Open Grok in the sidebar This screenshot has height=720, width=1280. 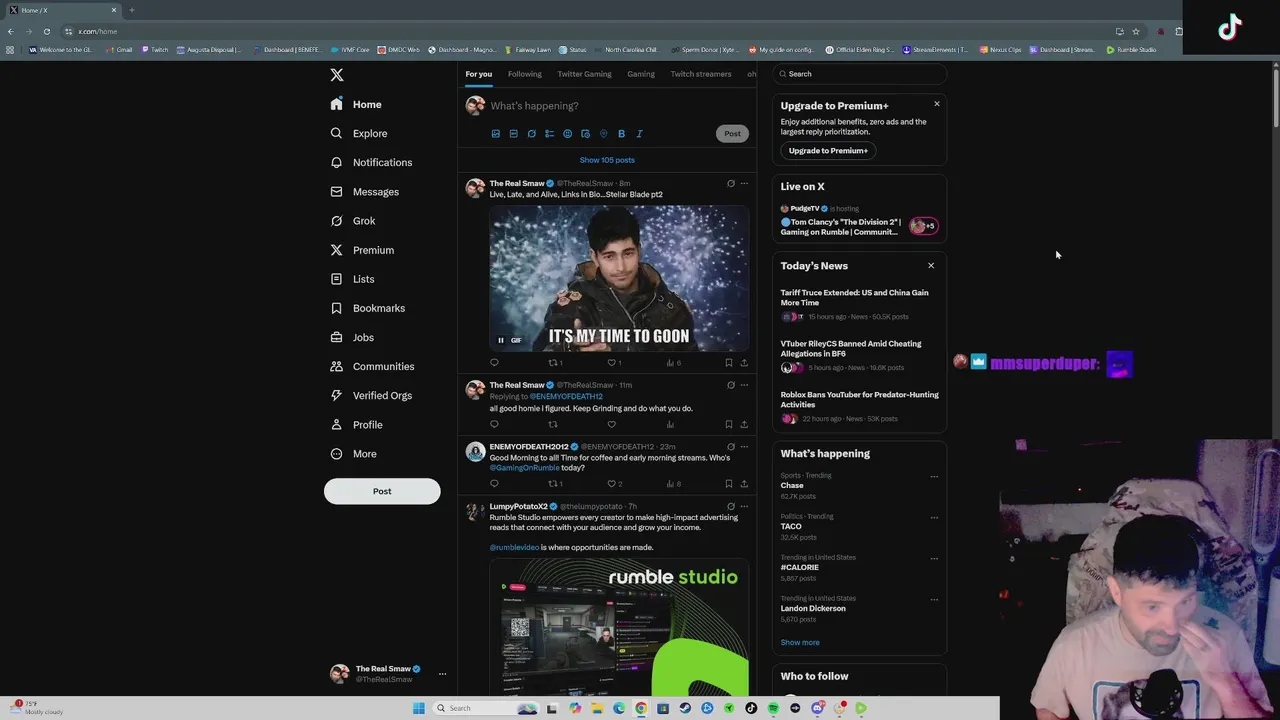tap(353, 221)
